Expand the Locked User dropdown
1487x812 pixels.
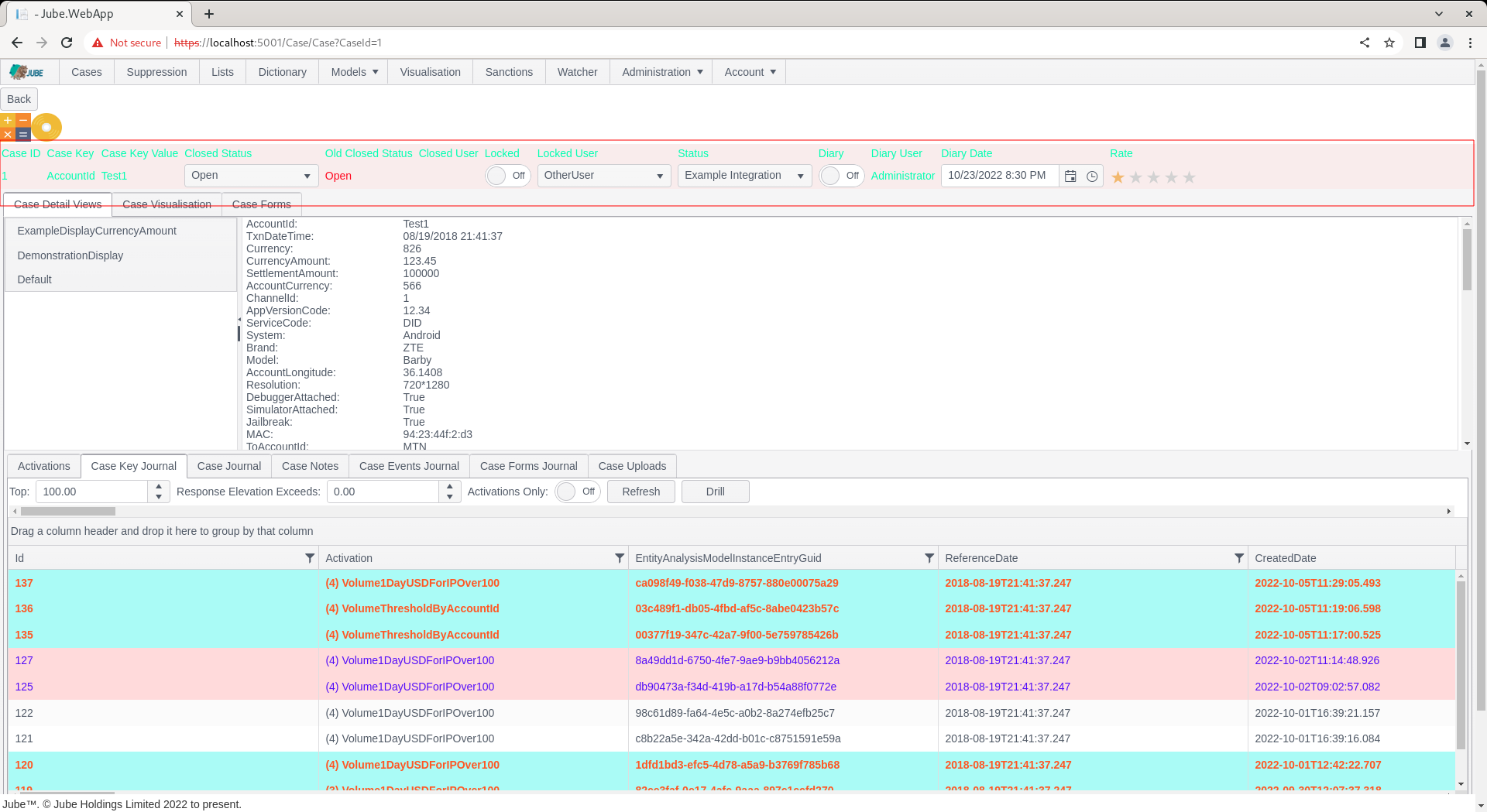(659, 176)
